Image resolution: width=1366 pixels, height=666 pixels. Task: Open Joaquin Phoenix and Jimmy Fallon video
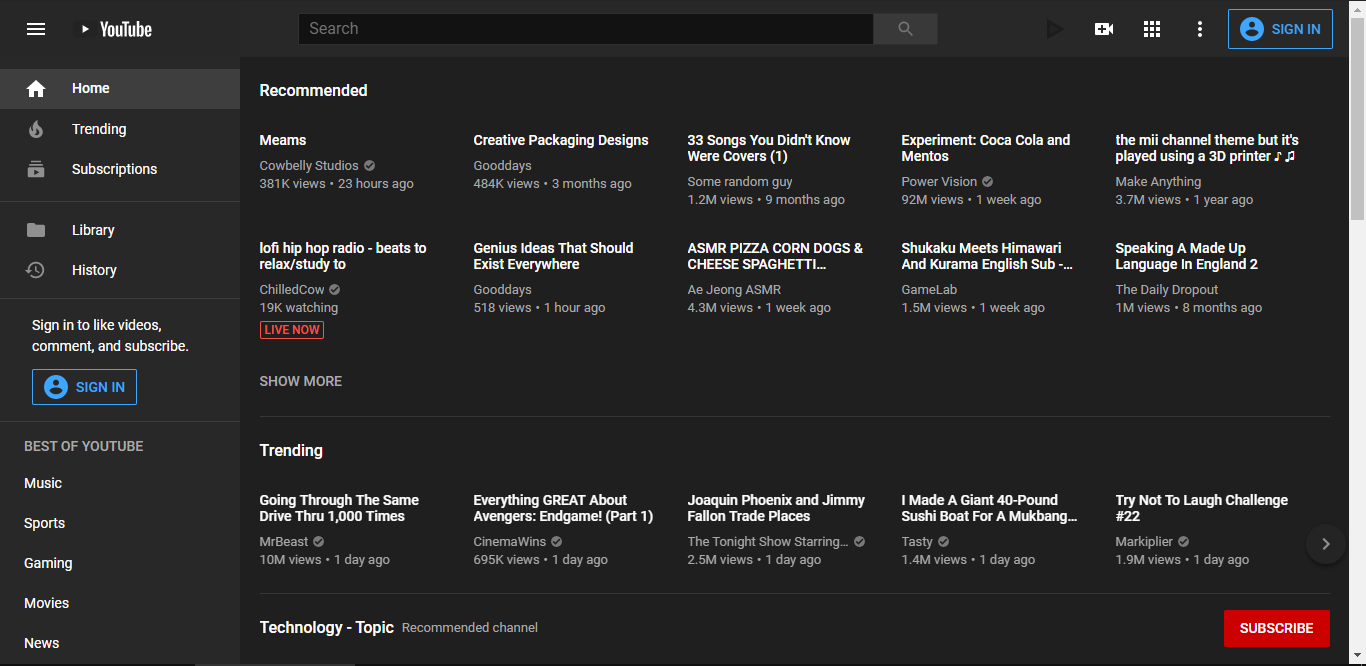776,508
